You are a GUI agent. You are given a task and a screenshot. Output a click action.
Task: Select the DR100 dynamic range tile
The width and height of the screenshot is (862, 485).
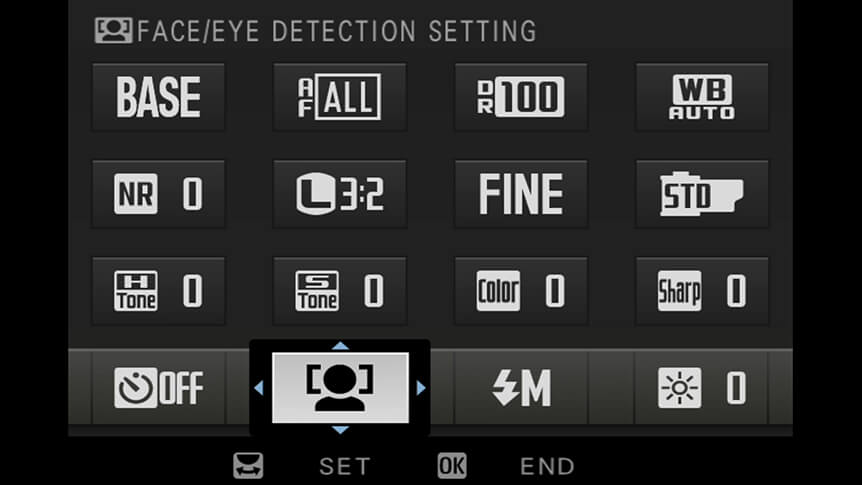pyautogui.click(x=521, y=97)
